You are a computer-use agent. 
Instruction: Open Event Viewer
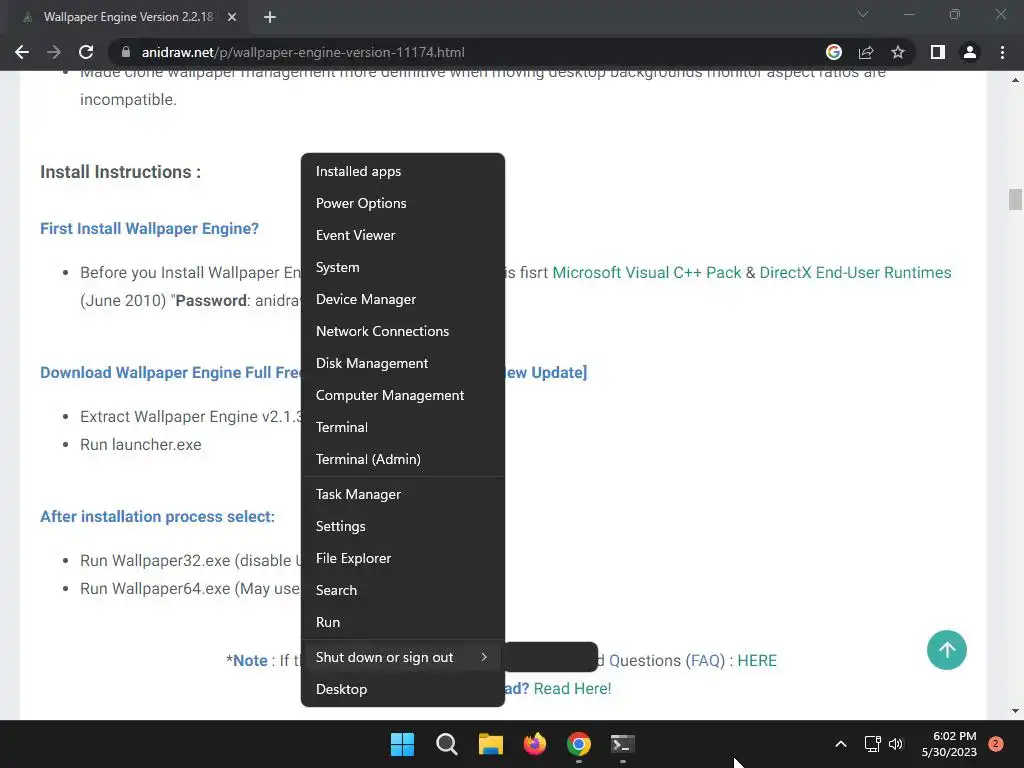403,235
